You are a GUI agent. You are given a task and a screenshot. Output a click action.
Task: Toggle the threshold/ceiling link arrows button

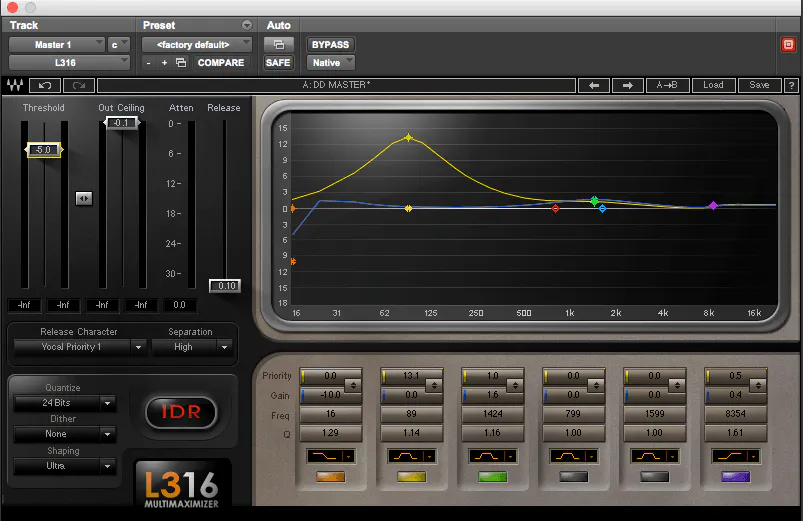coord(84,198)
